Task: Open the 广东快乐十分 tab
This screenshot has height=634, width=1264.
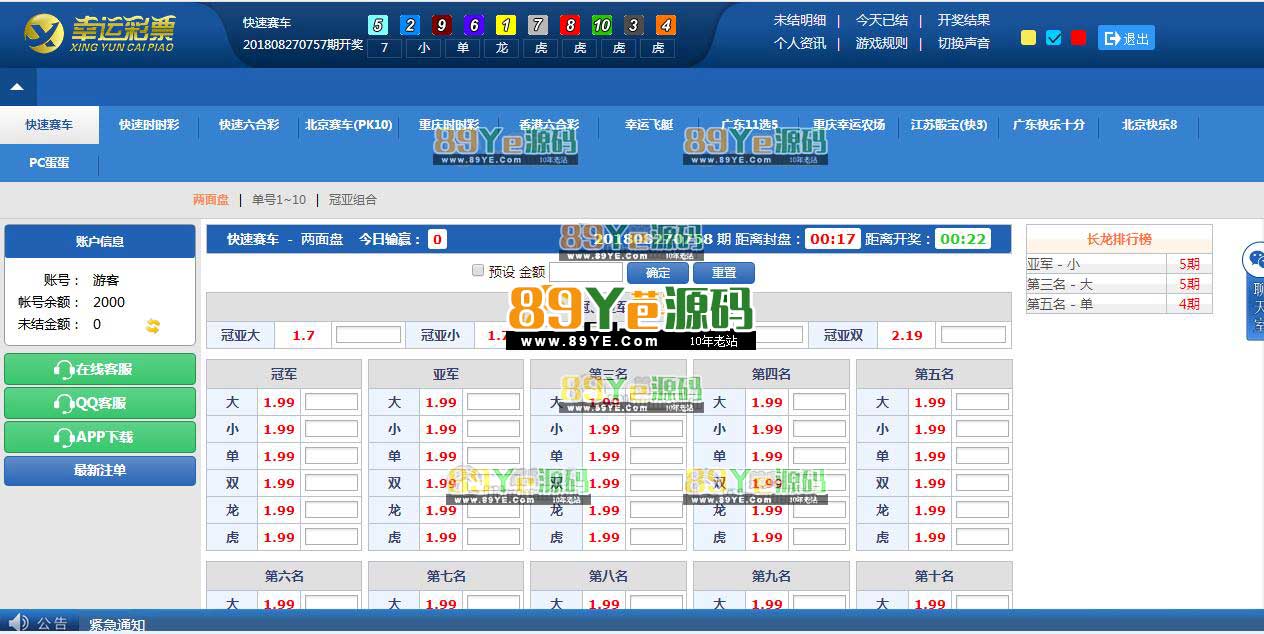Action: [1049, 125]
